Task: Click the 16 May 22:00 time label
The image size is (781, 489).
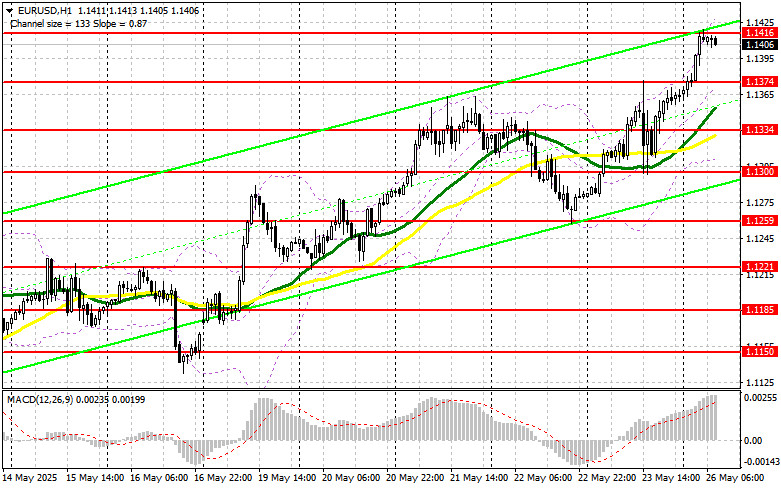Action: [x=224, y=478]
